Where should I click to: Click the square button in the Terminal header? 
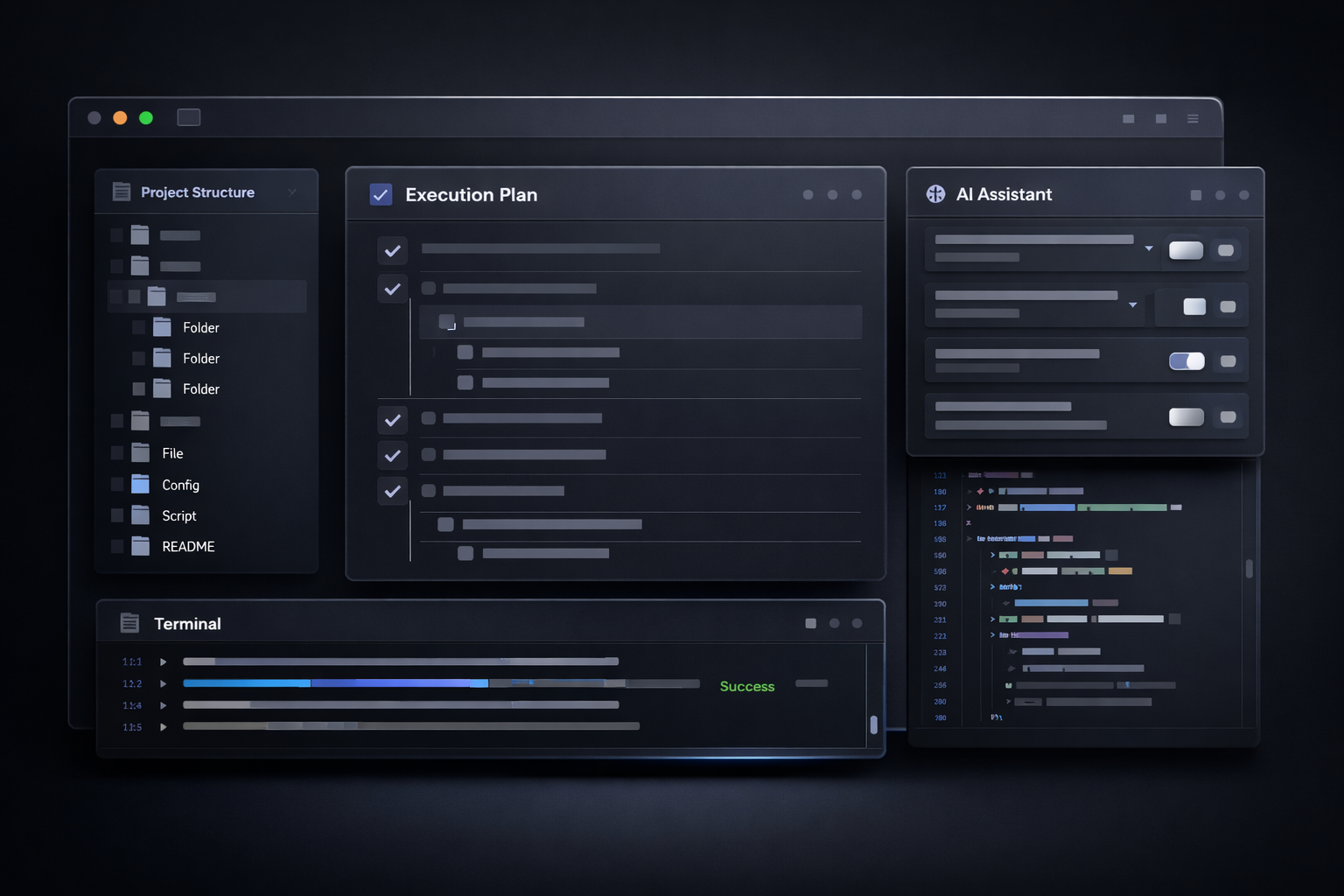[810, 623]
